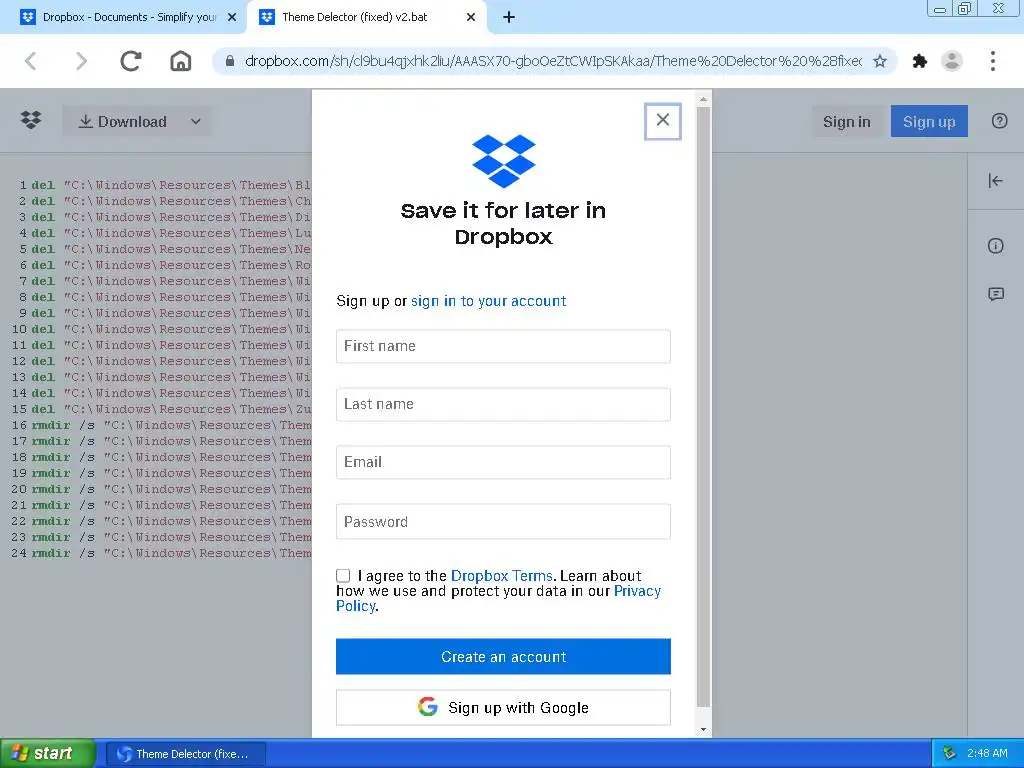The width and height of the screenshot is (1024, 768).
Task: Click the dialog scrollbar up arrow
Action: 703,99
